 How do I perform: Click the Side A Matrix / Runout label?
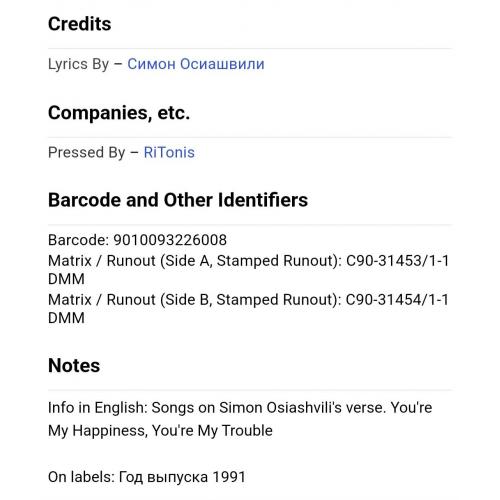pyautogui.click(x=195, y=261)
